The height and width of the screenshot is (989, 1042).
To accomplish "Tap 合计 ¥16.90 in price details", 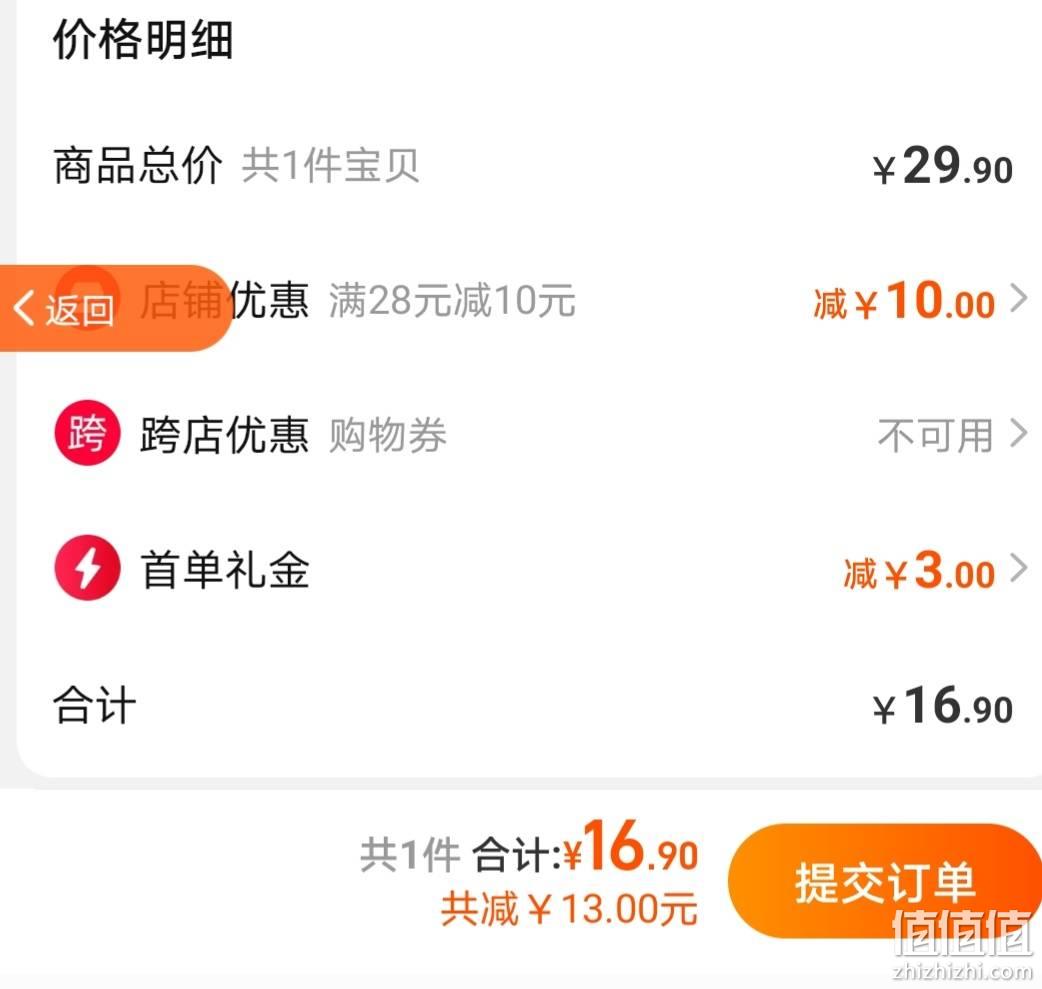I will pyautogui.click(x=942, y=705).
